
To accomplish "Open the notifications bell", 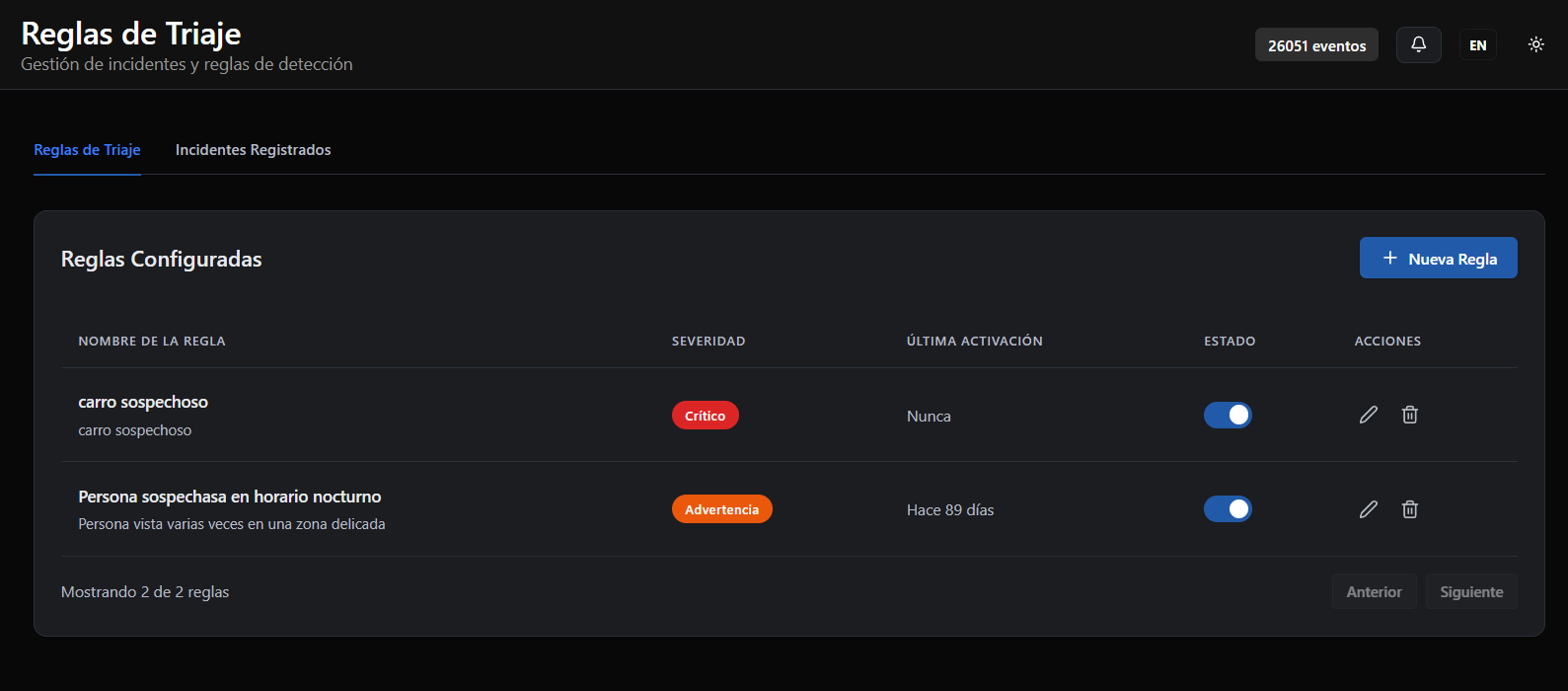I will (1418, 44).
